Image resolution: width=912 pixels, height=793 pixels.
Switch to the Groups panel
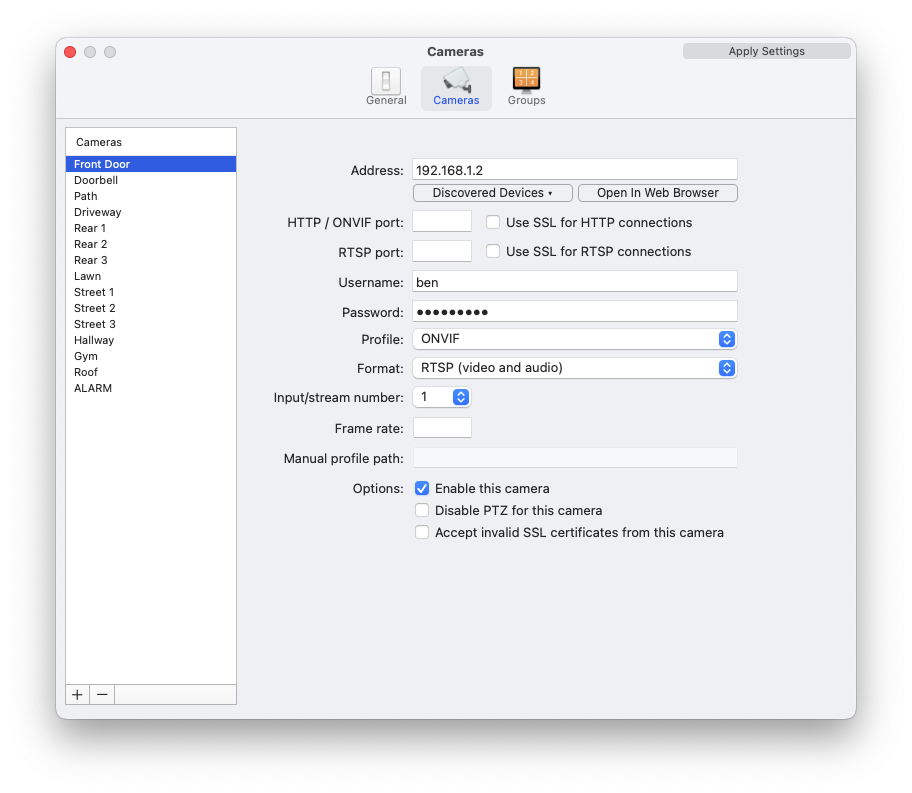[x=525, y=87]
